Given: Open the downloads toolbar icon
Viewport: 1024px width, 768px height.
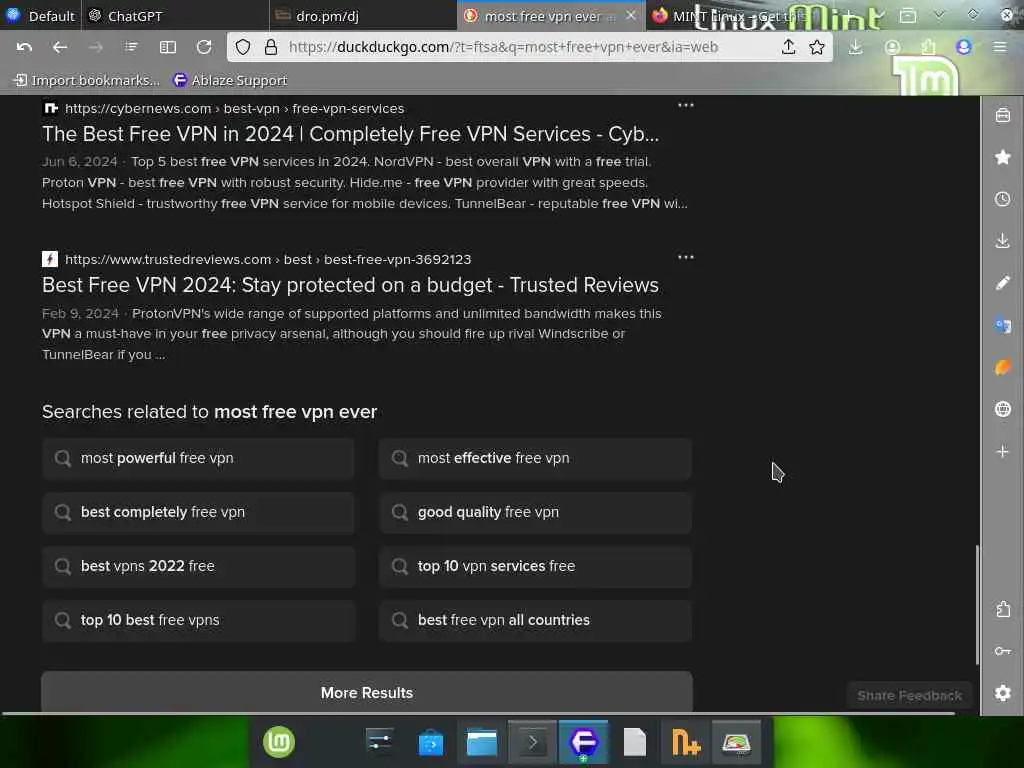Looking at the screenshot, I should coord(856,47).
